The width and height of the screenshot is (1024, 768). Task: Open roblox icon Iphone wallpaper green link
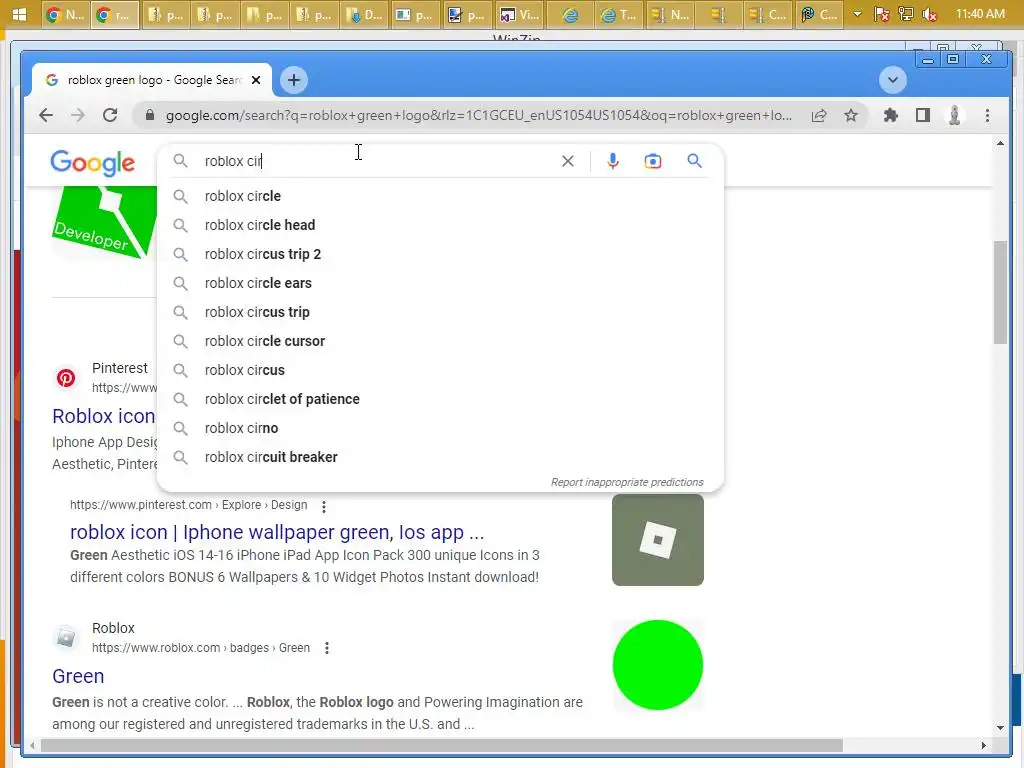pyautogui.click(x=277, y=532)
